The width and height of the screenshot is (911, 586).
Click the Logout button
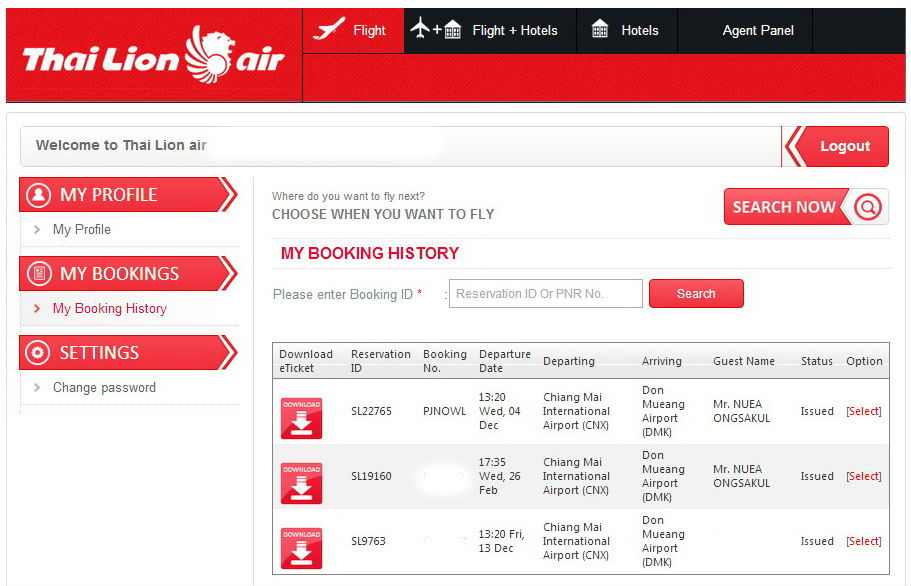coord(836,146)
